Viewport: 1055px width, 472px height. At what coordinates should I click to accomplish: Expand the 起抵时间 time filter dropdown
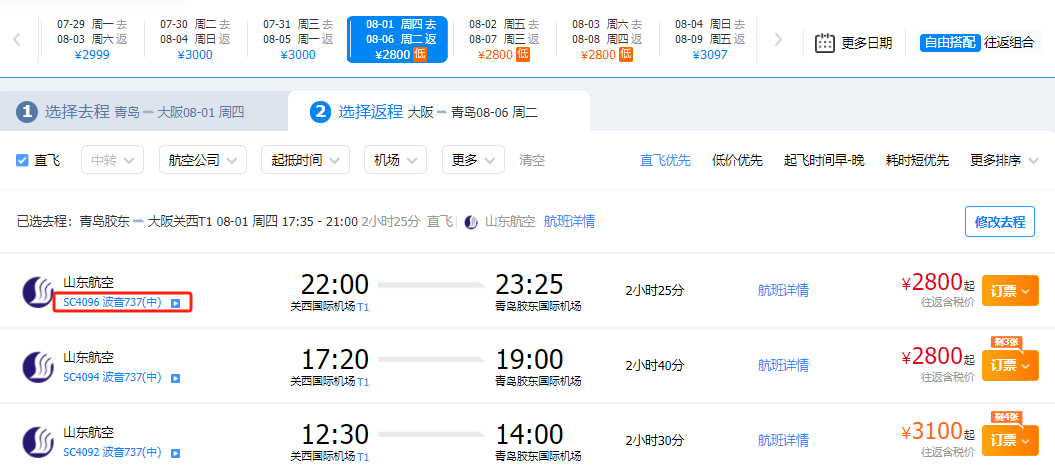pyautogui.click(x=305, y=160)
